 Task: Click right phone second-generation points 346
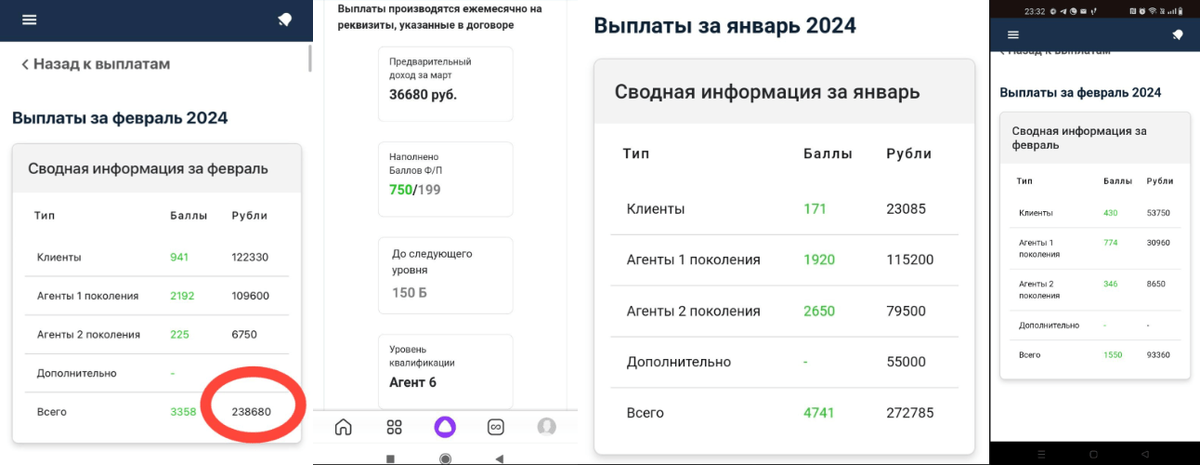pyautogui.click(x=1110, y=284)
